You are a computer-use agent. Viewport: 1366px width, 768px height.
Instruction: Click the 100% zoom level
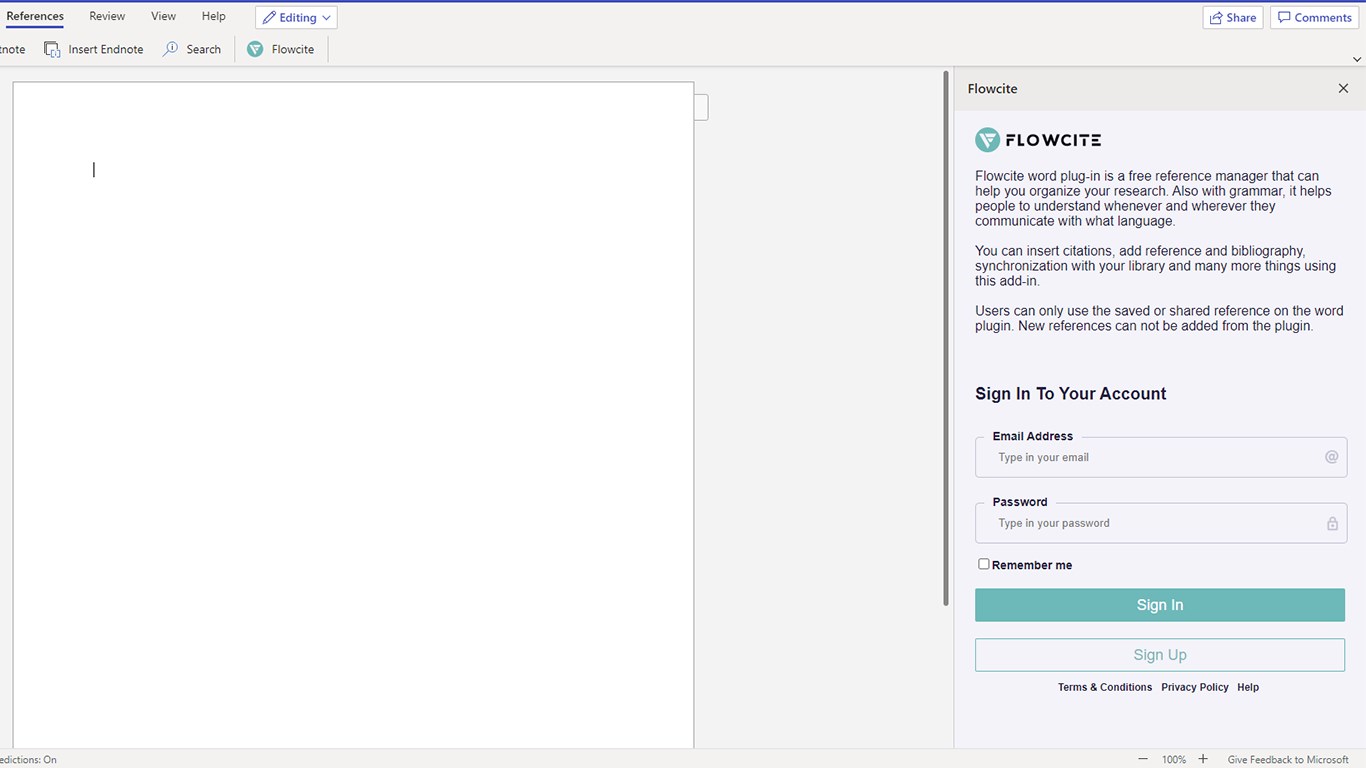click(x=1174, y=760)
